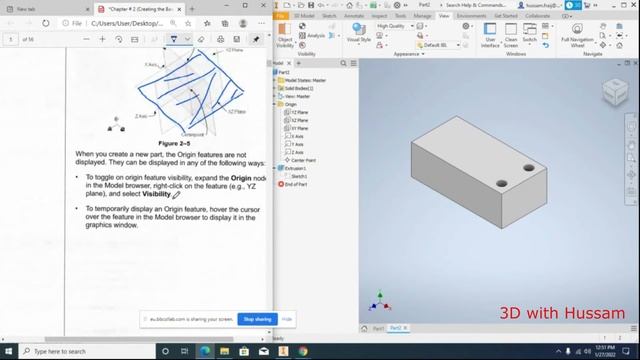Open Object Visibility in Inventor ribbon

(x=284, y=35)
